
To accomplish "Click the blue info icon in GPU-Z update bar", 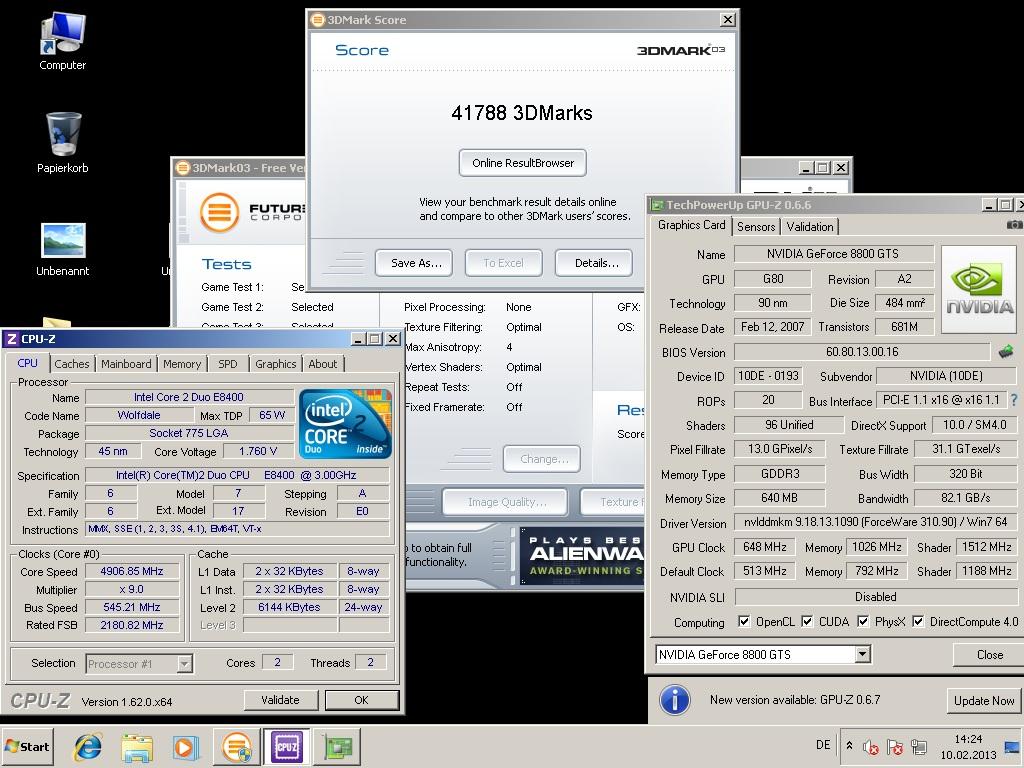I will coord(675,700).
